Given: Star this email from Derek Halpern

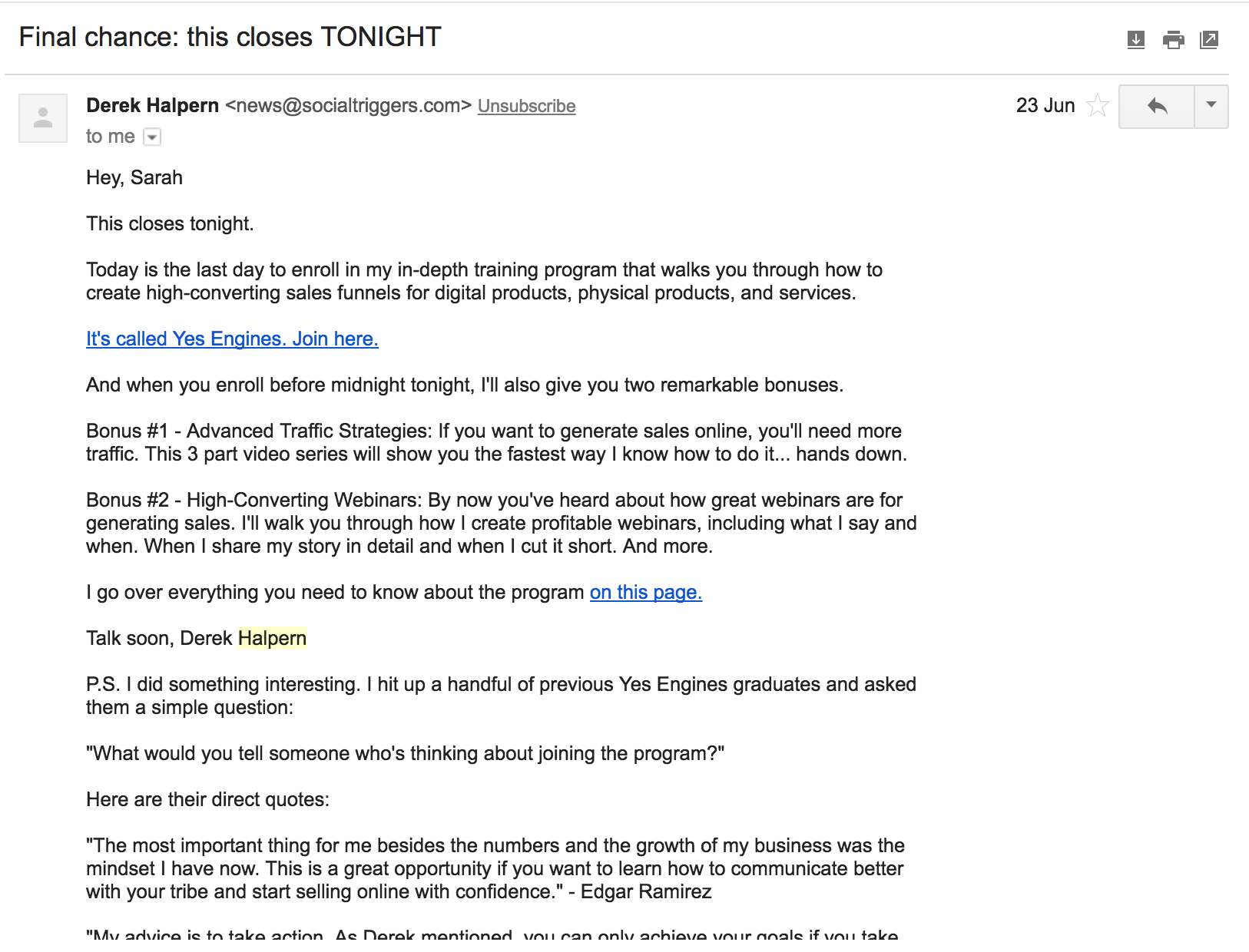Looking at the screenshot, I should tap(1098, 105).
